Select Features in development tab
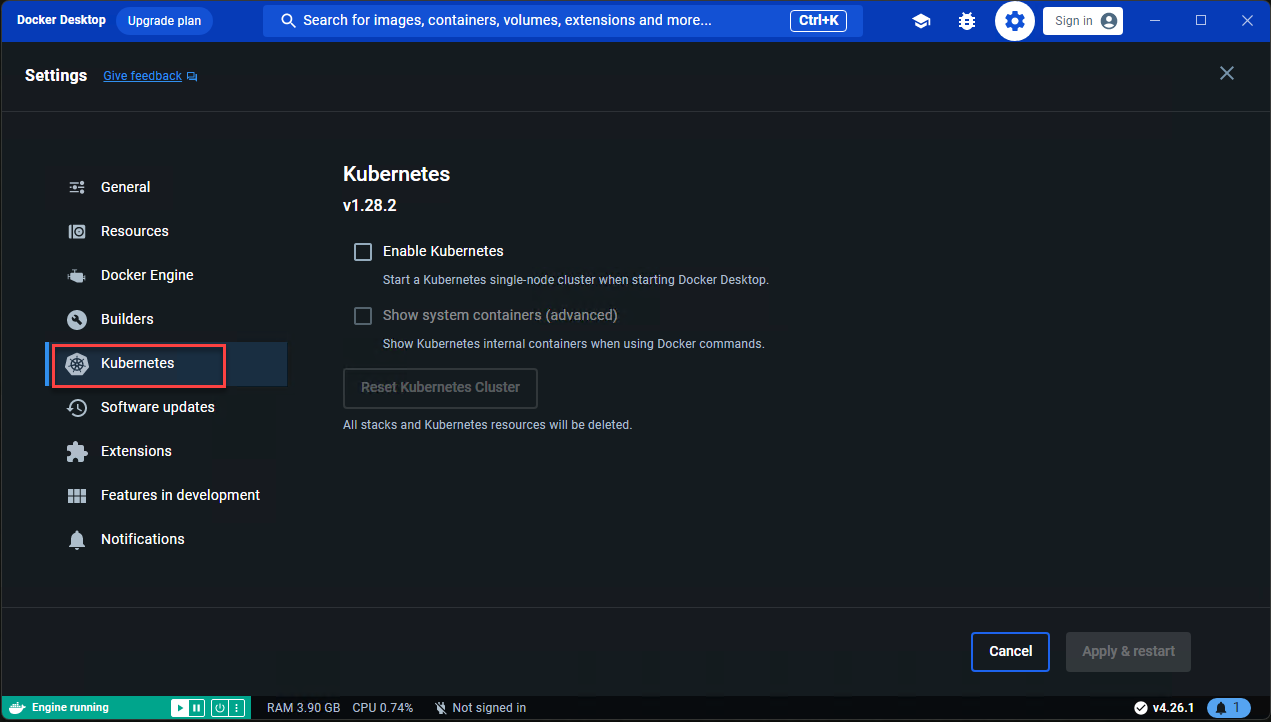Image resolution: width=1271 pixels, height=722 pixels. [167, 495]
